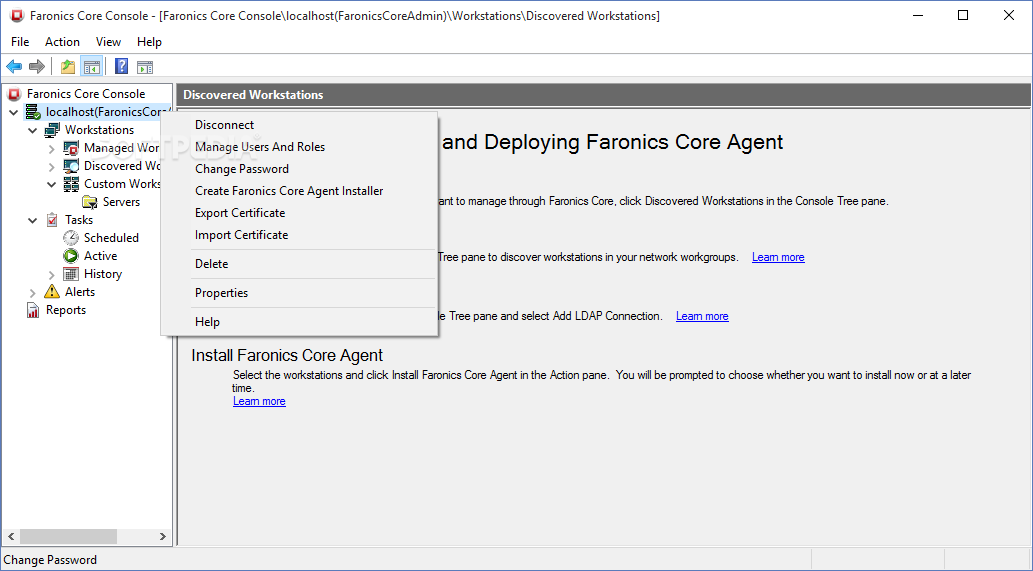Viewport: 1033px width, 571px height.
Task: Select the Servers tree item
Action: [121, 202]
